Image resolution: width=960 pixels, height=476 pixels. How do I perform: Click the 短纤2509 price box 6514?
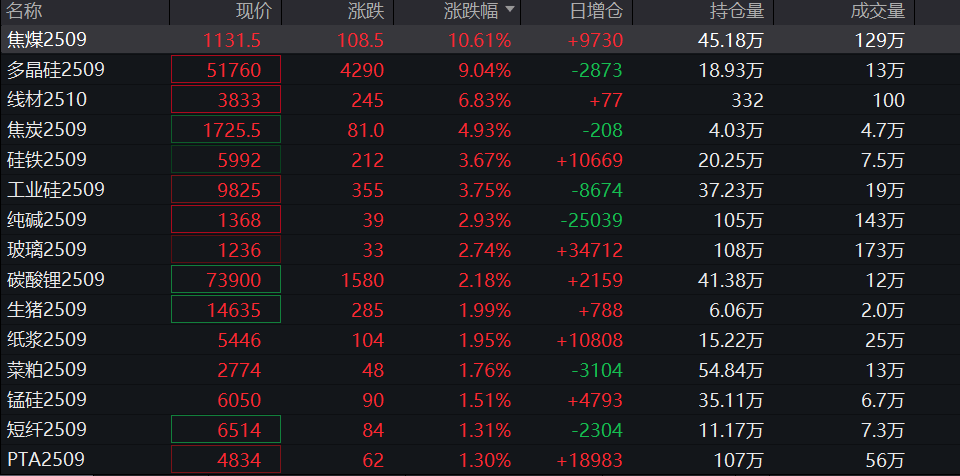pyautogui.click(x=227, y=430)
